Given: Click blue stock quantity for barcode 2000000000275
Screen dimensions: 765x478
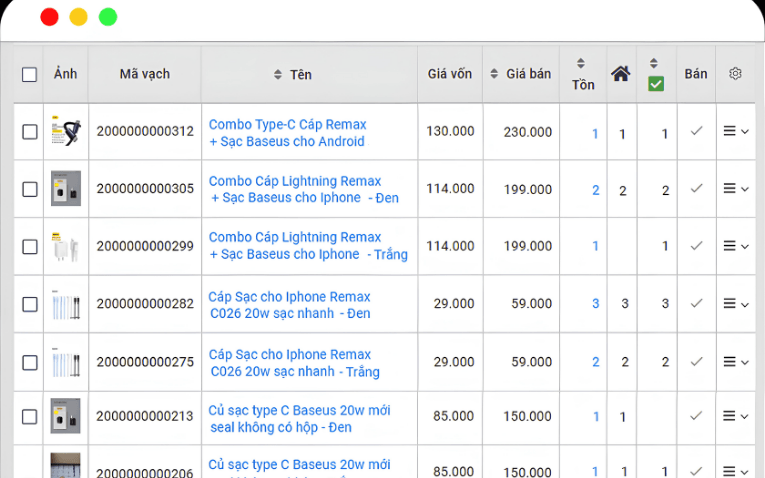Looking at the screenshot, I should tap(596, 362).
